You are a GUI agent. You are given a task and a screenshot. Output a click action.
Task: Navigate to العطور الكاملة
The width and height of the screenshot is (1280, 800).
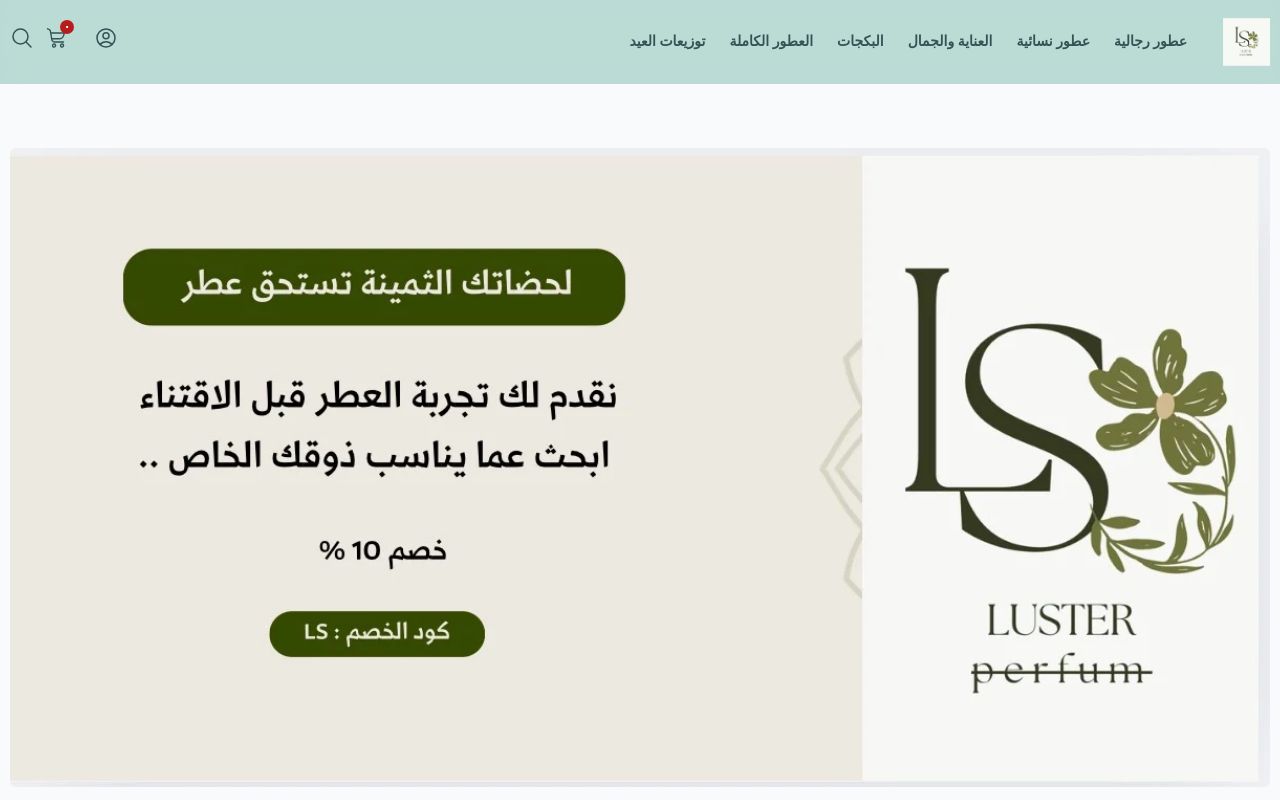(x=771, y=41)
